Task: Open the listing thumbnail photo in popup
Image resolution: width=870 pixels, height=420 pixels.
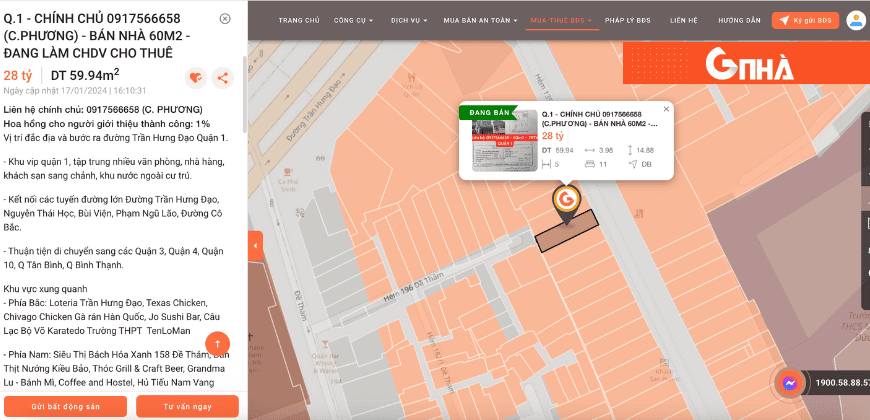Action: [x=504, y=140]
